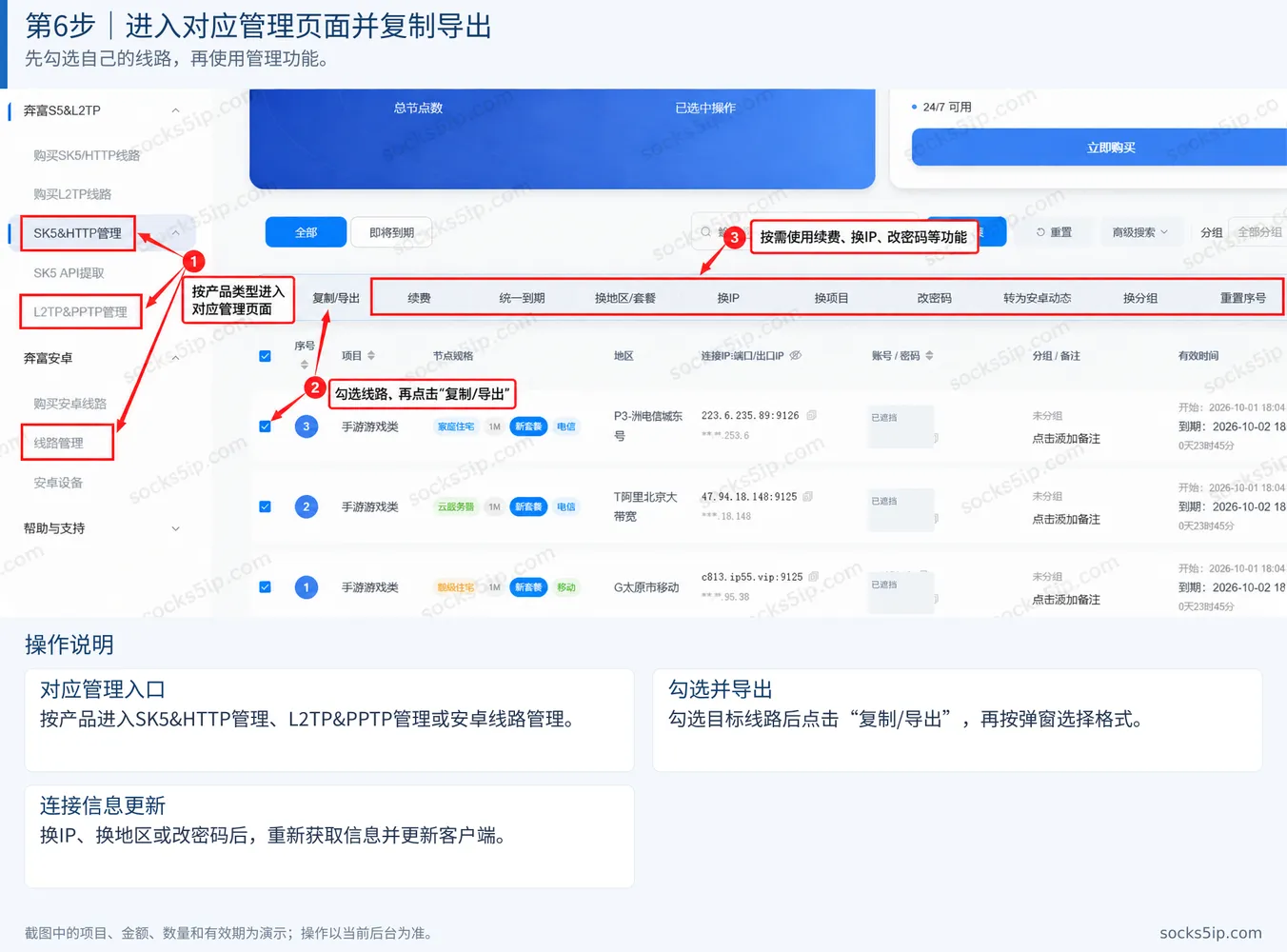1287x952 pixels.
Task: Open 购买L2TP线路 in sidebar
Action: pyautogui.click(x=72, y=194)
